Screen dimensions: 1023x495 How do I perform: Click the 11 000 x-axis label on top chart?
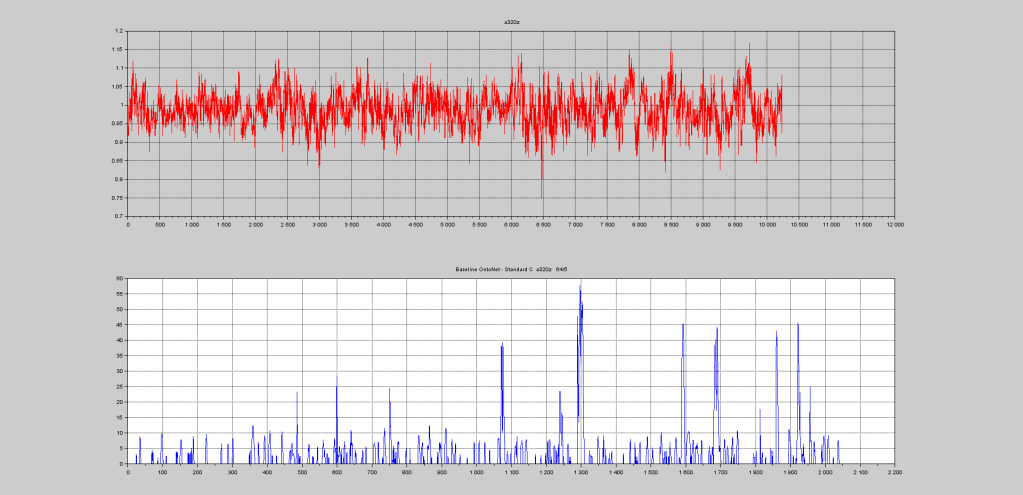pos(830,225)
